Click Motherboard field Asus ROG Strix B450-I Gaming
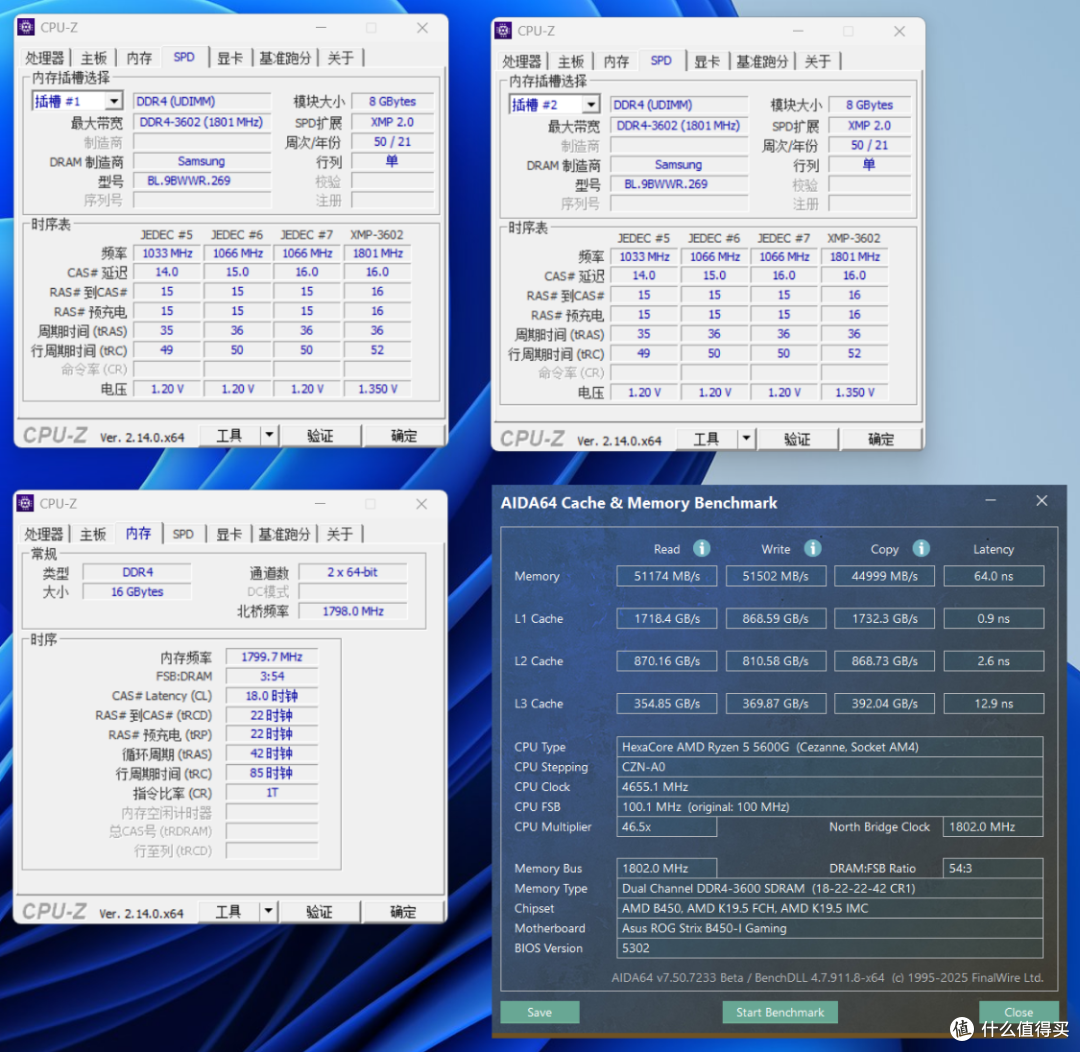Image resolution: width=1080 pixels, height=1052 pixels. pos(829,928)
